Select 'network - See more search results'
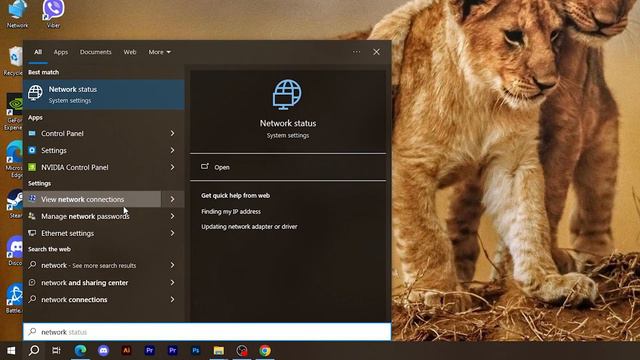 (92, 265)
